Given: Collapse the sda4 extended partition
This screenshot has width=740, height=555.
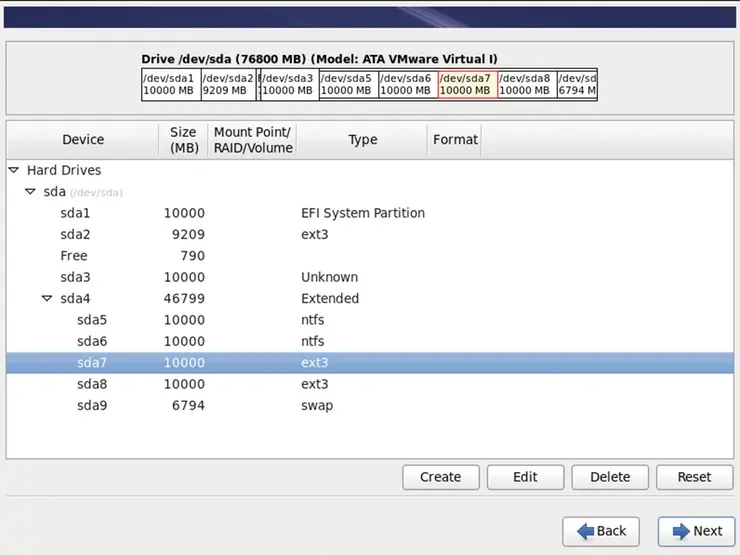Looking at the screenshot, I should (47, 299).
